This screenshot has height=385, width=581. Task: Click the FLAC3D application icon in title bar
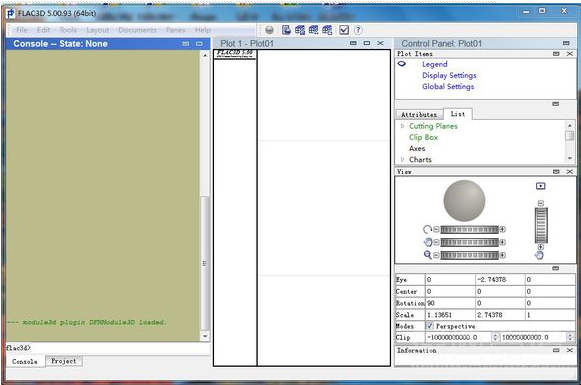coord(11,13)
